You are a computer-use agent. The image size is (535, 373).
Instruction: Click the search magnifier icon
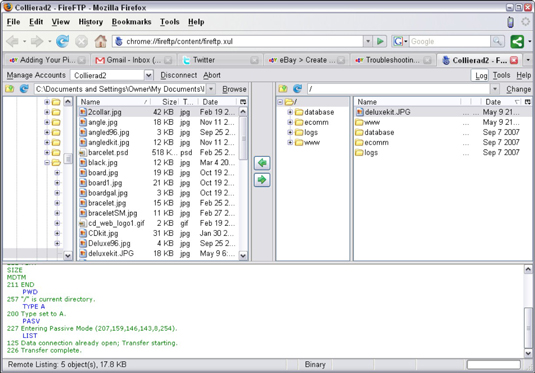497,41
